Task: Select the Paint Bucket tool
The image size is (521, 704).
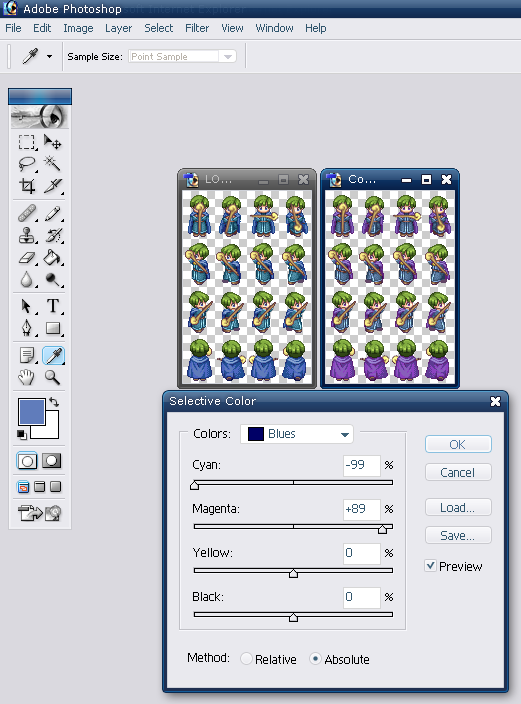Action: click(x=53, y=258)
